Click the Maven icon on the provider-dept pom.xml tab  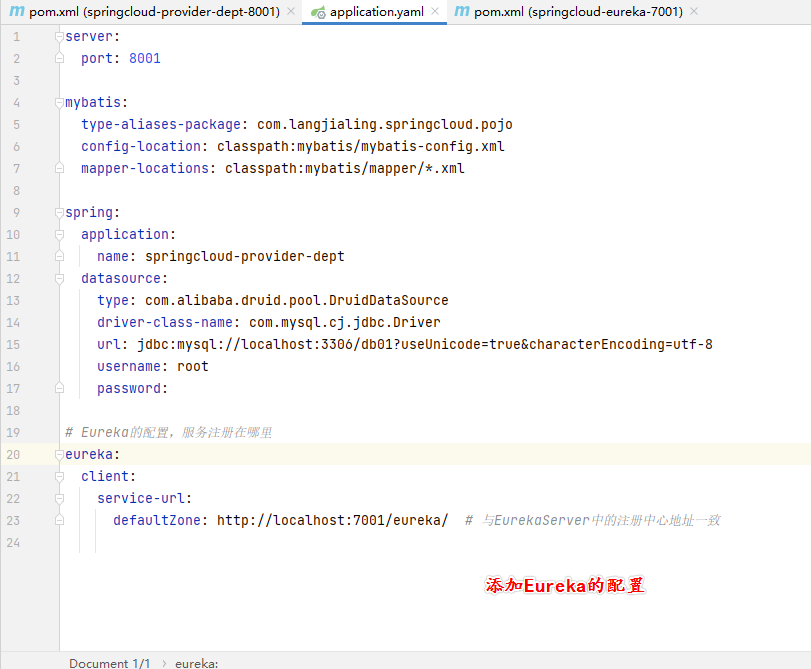click(17, 12)
